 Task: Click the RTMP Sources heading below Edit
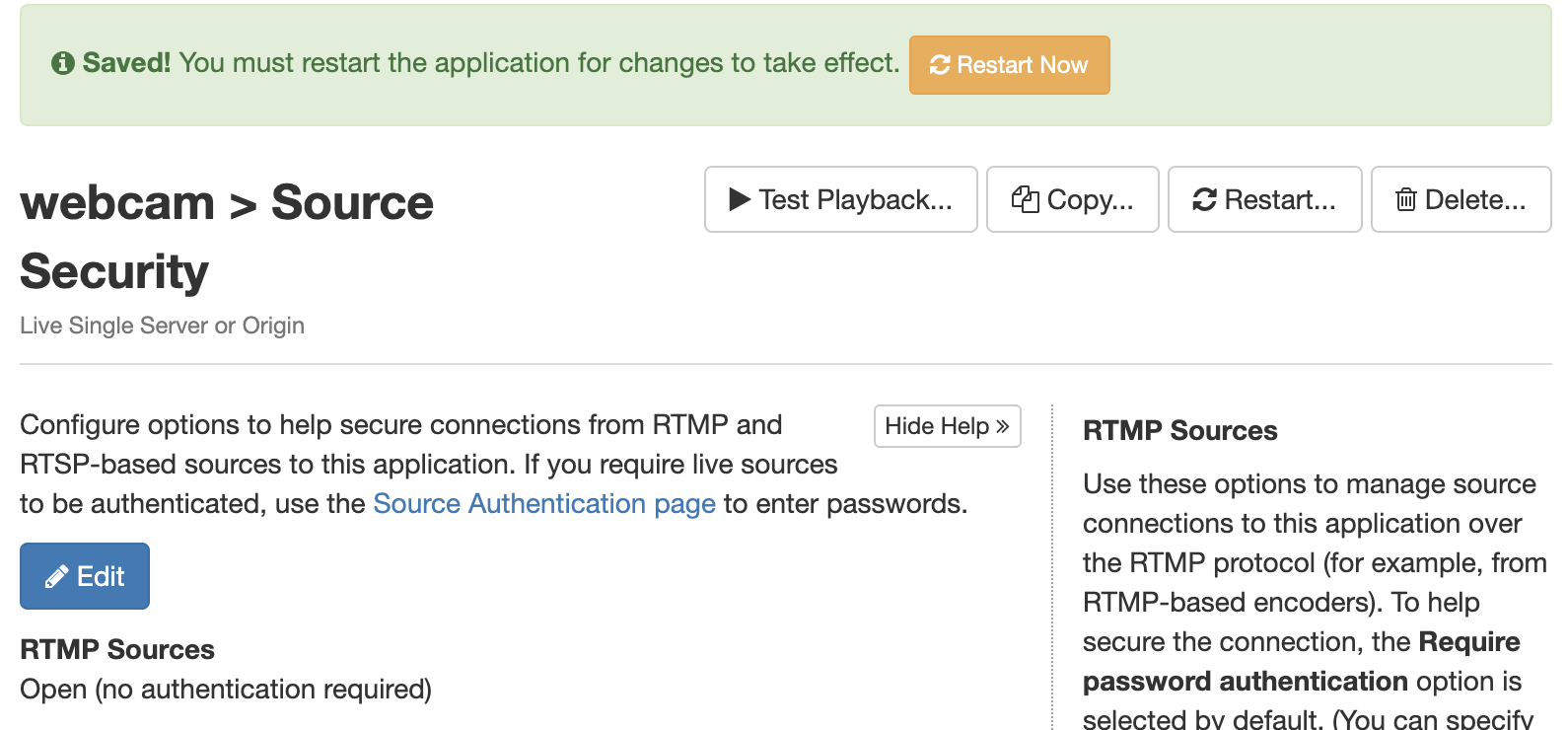[x=117, y=649]
